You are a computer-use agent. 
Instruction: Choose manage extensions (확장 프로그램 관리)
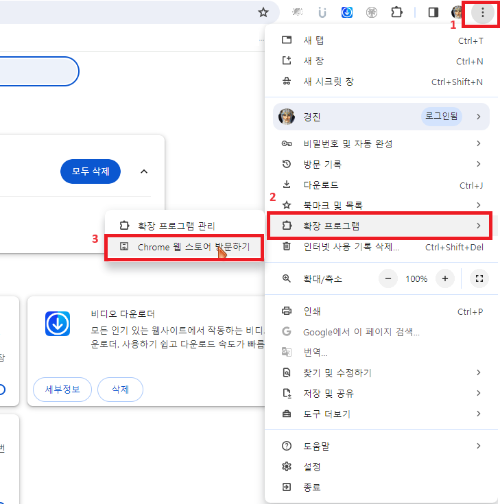184,226
